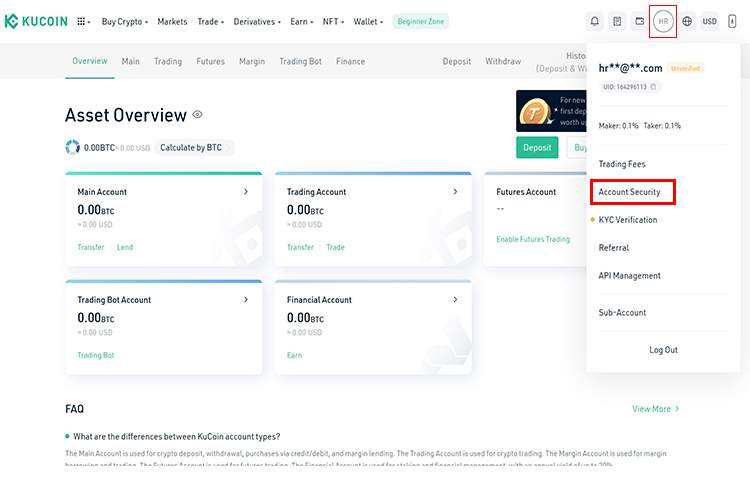Open Financial Account chevron arrow

click(455, 300)
